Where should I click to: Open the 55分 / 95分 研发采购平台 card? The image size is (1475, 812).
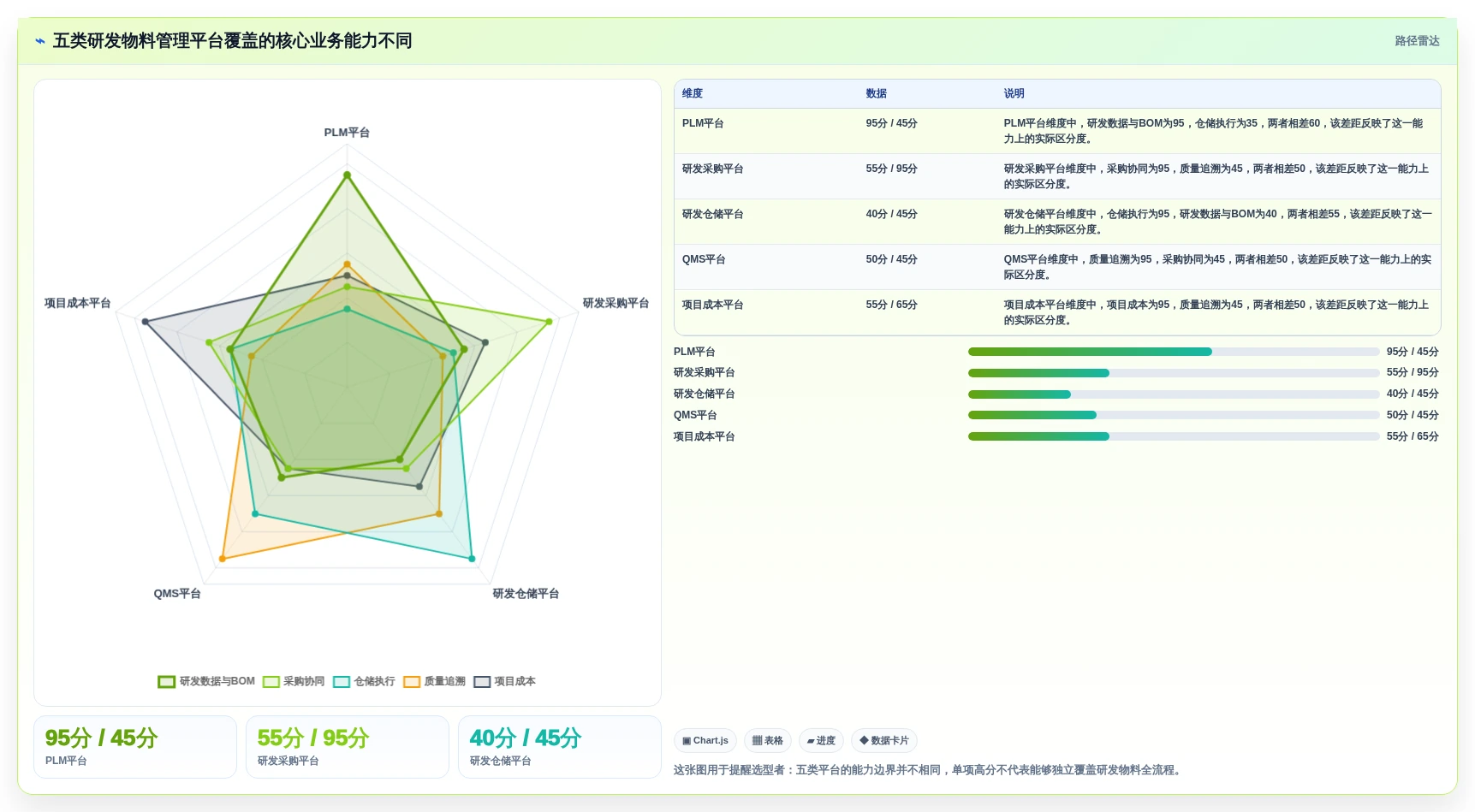point(348,747)
